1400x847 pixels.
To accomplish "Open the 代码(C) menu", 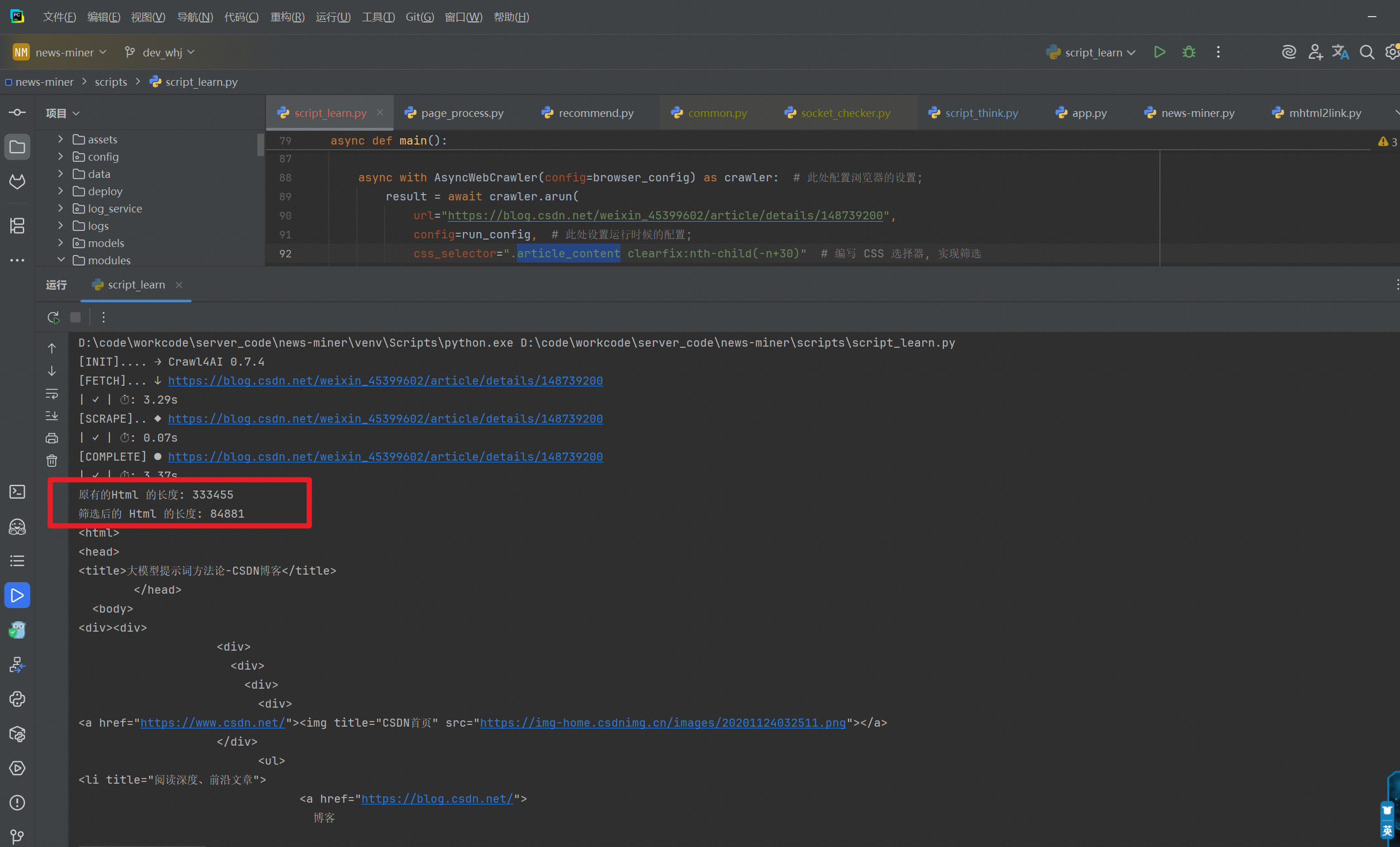I will (x=241, y=17).
